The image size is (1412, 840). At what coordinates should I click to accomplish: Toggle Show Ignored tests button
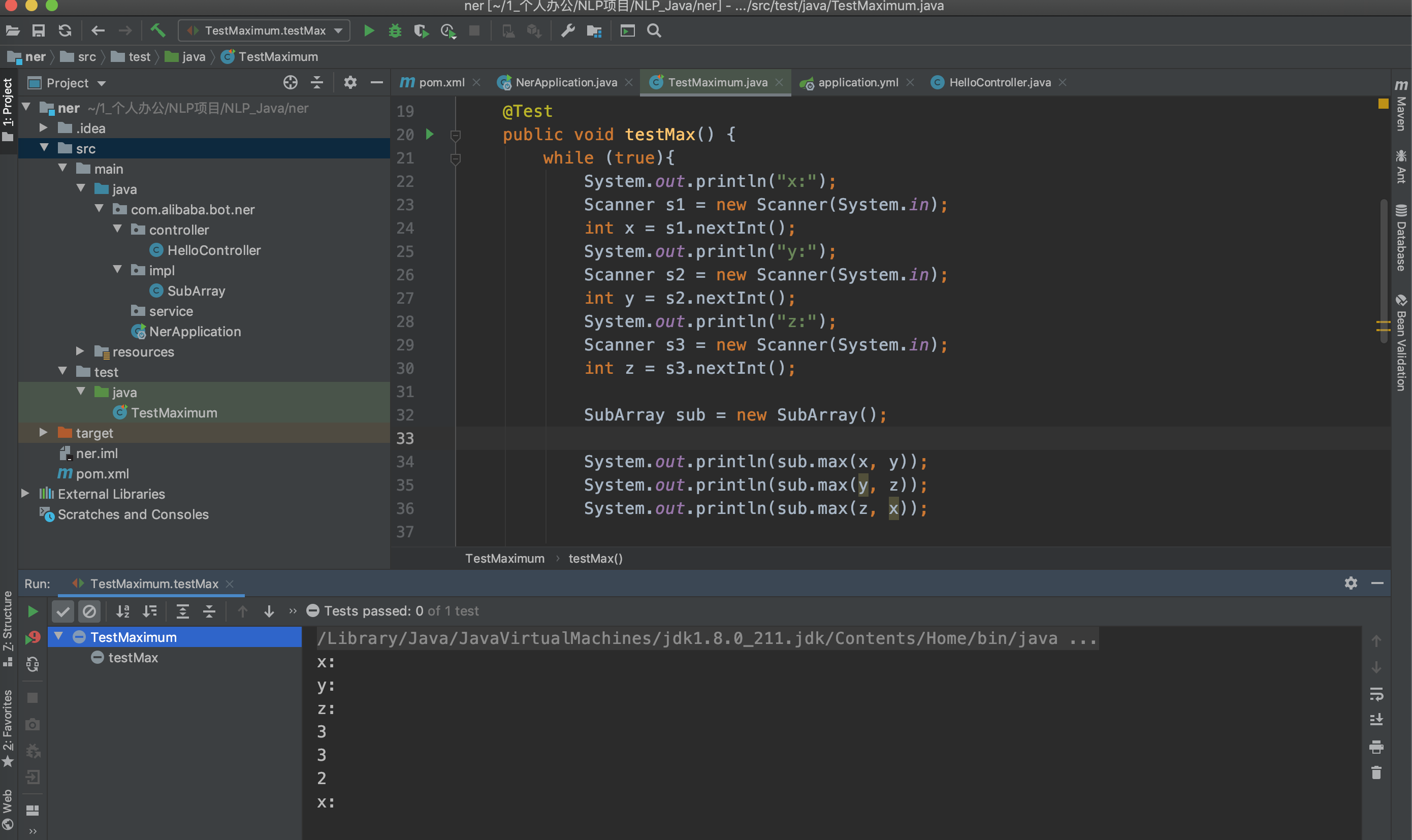(89, 611)
